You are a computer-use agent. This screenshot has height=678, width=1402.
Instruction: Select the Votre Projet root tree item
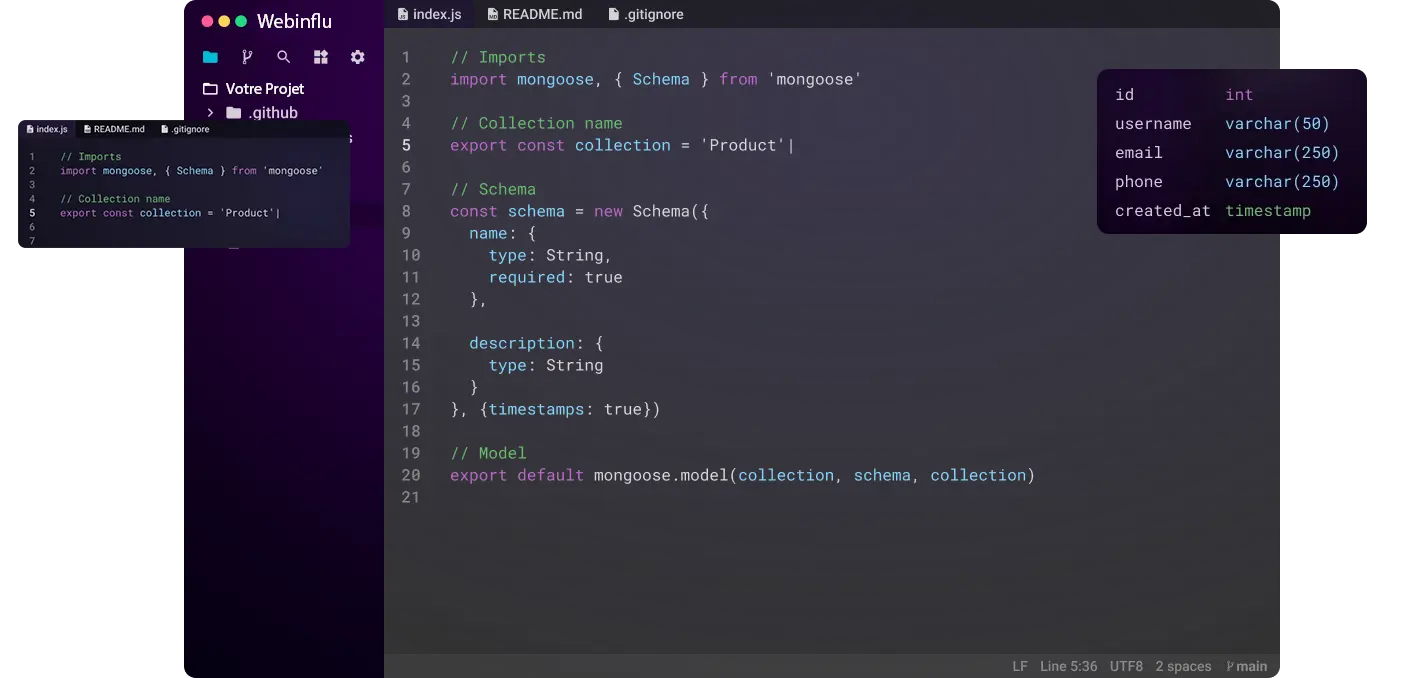point(264,89)
